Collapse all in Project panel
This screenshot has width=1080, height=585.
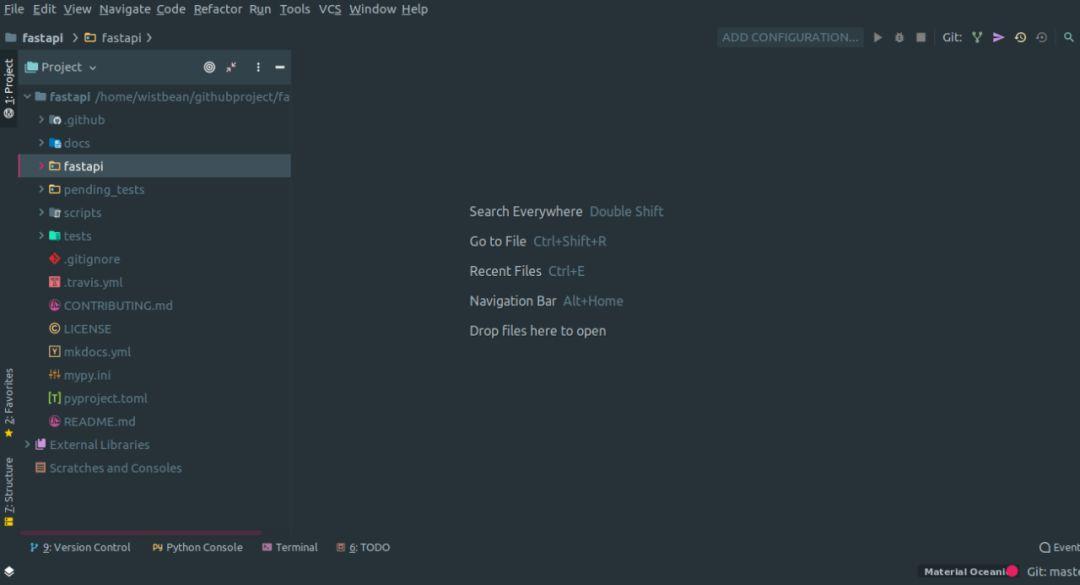click(x=231, y=67)
